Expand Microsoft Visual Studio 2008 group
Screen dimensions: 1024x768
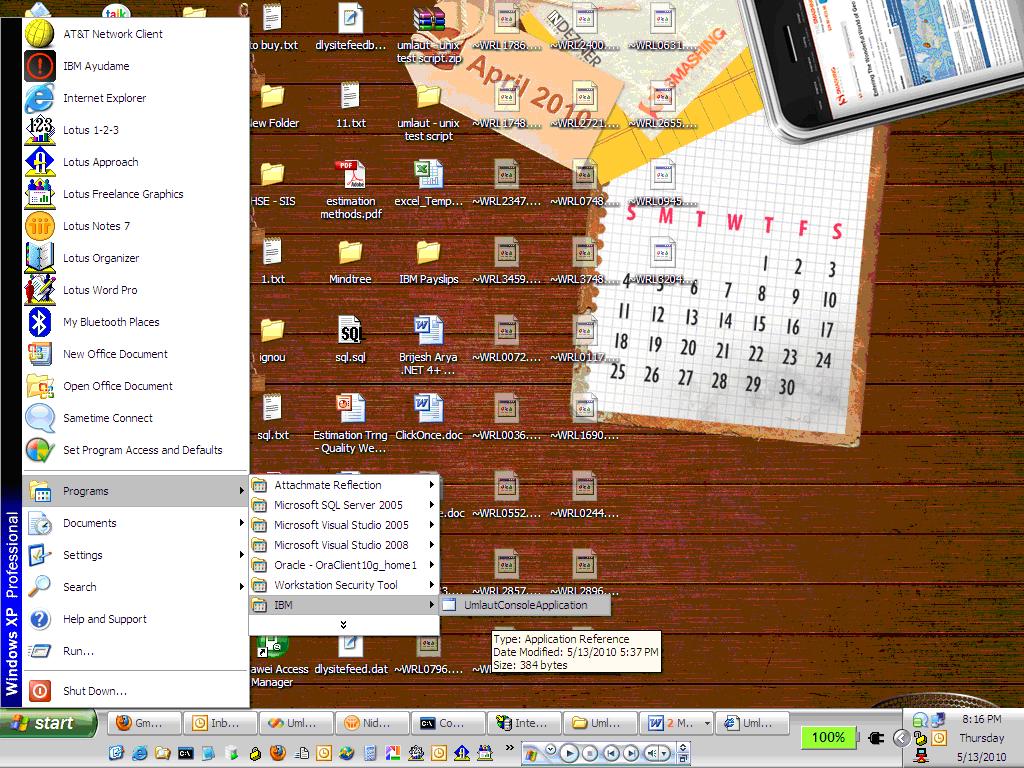[344, 545]
